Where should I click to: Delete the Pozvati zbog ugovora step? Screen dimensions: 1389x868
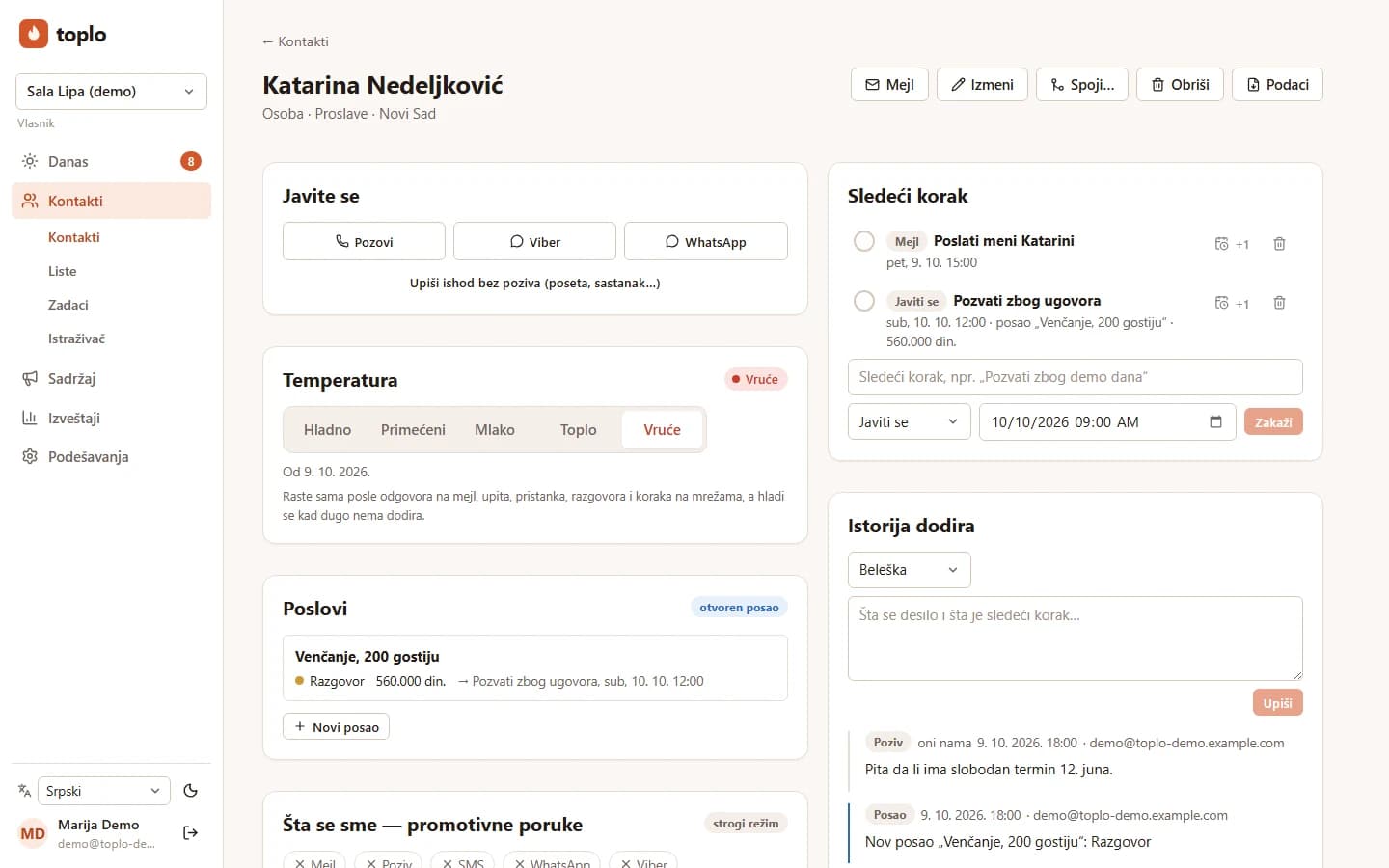click(1279, 303)
